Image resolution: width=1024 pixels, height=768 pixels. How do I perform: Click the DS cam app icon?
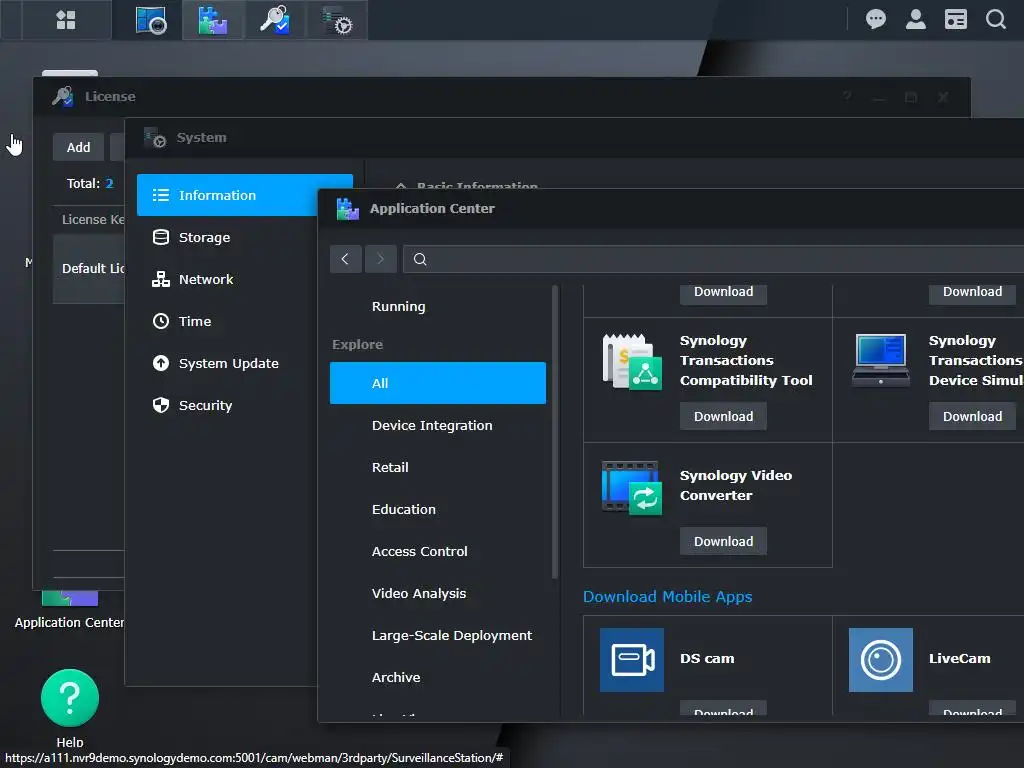[632, 660]
